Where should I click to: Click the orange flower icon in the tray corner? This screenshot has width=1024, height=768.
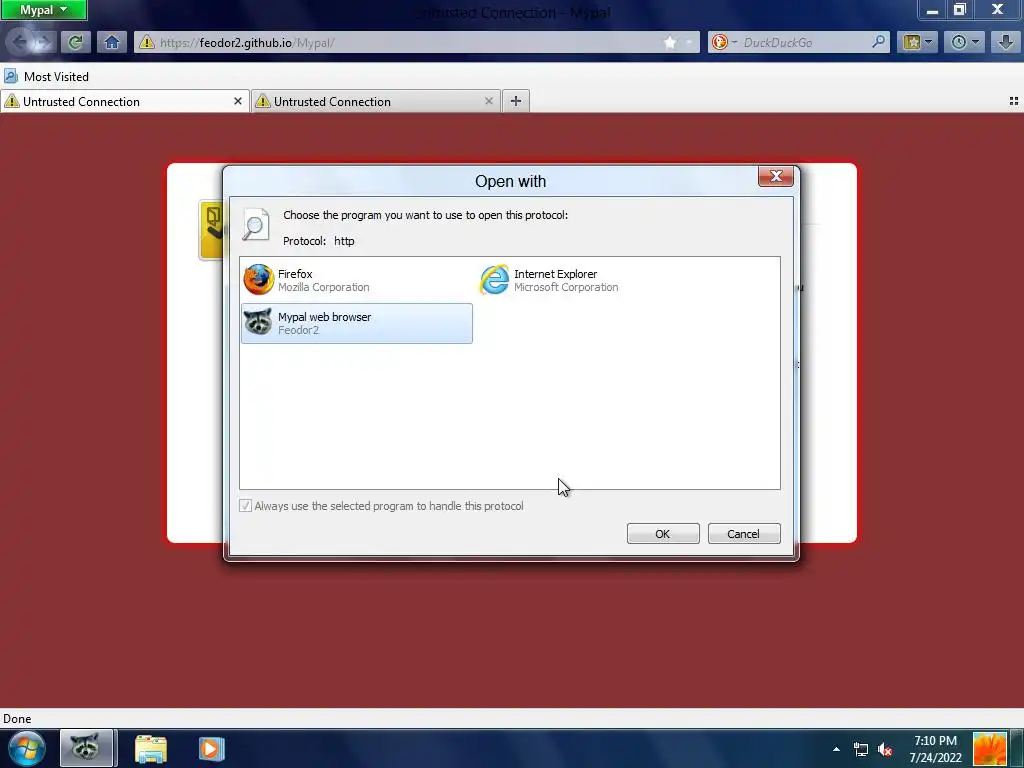tap(990, 749)
